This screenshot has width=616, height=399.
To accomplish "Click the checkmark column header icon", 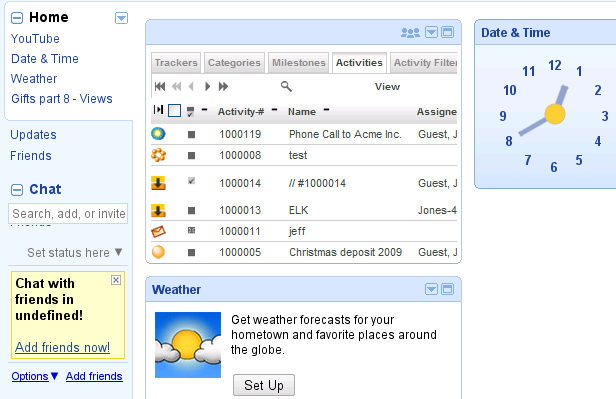I will [191, 112].
